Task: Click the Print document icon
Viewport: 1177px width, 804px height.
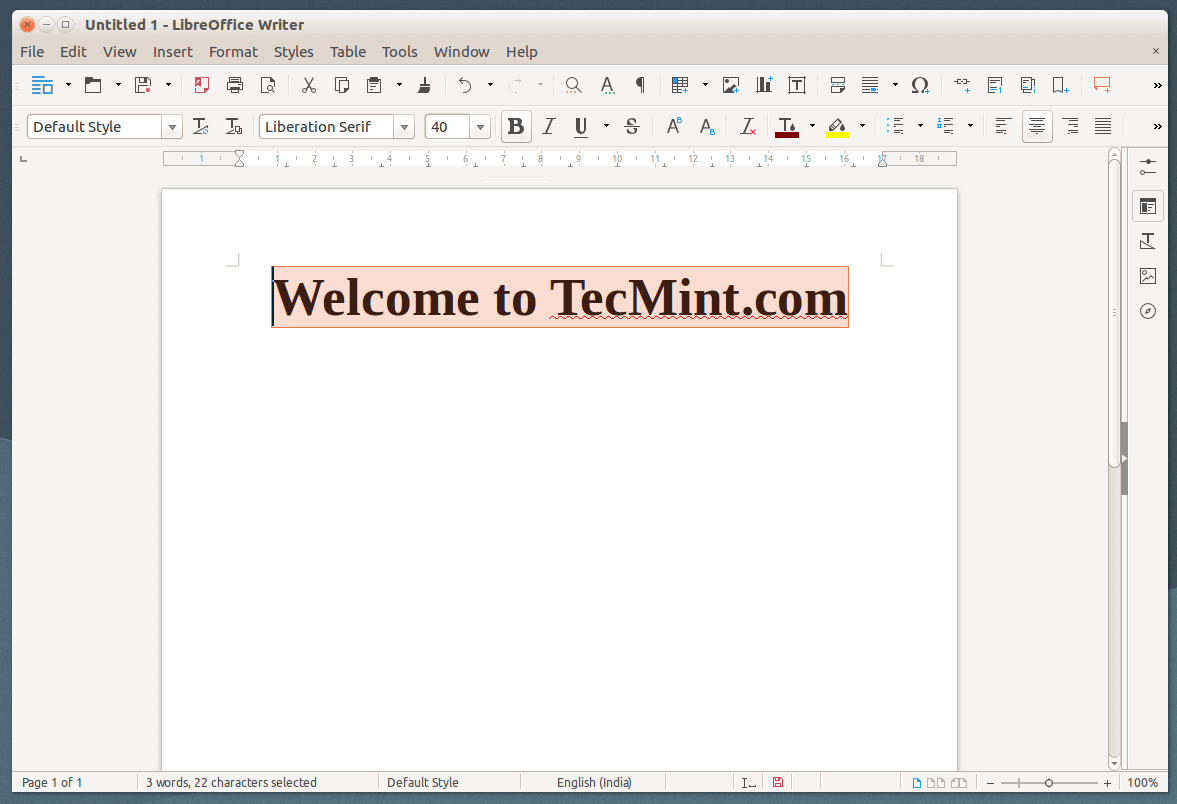Action: point(235,85)
